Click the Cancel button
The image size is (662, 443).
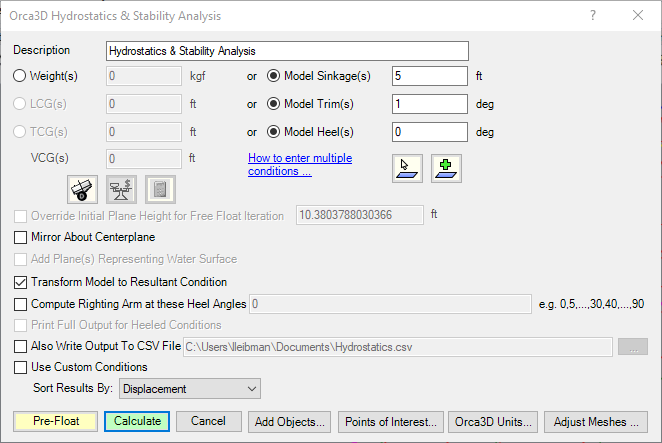[209, 421]
